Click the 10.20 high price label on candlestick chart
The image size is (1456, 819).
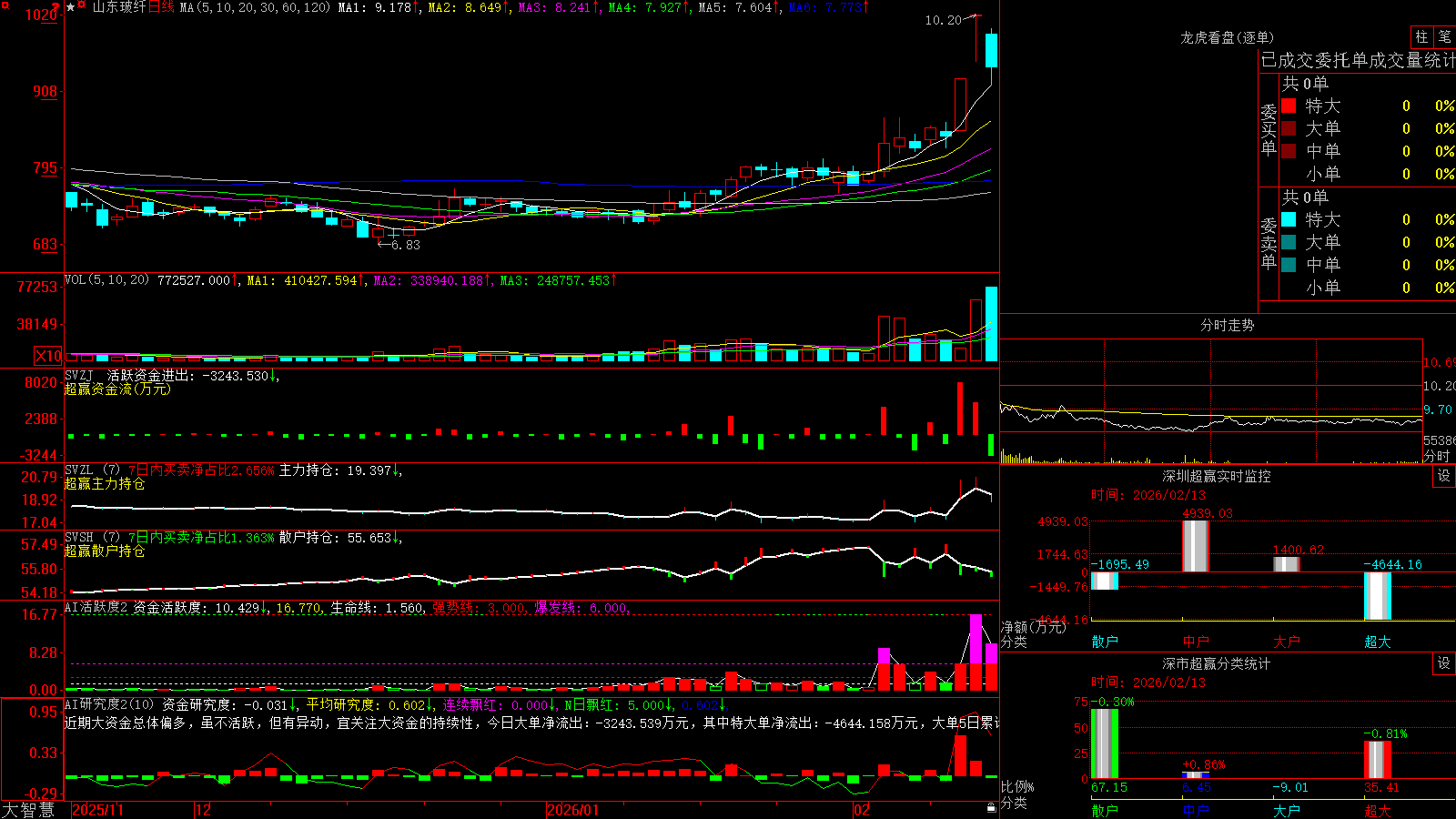tap(943, 20)
